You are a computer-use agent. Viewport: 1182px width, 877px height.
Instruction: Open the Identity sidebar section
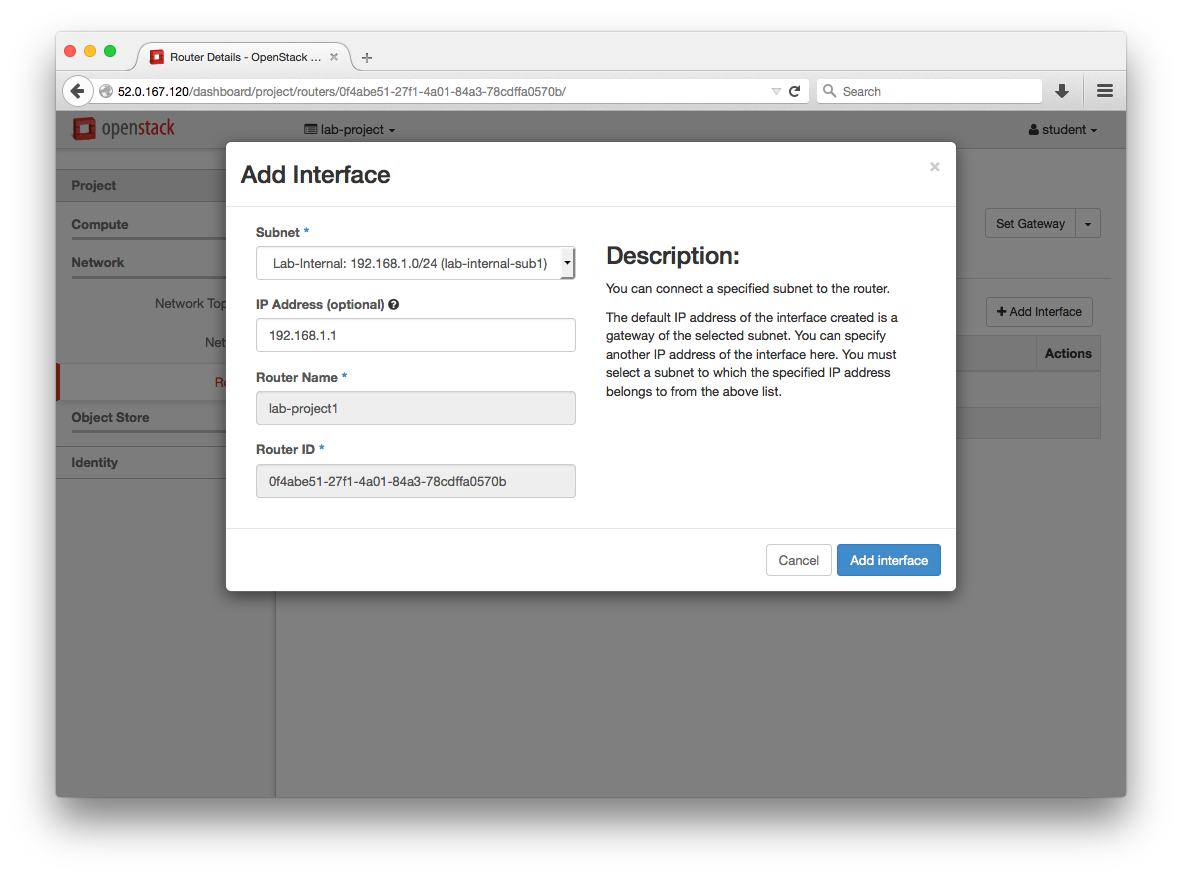94,463
